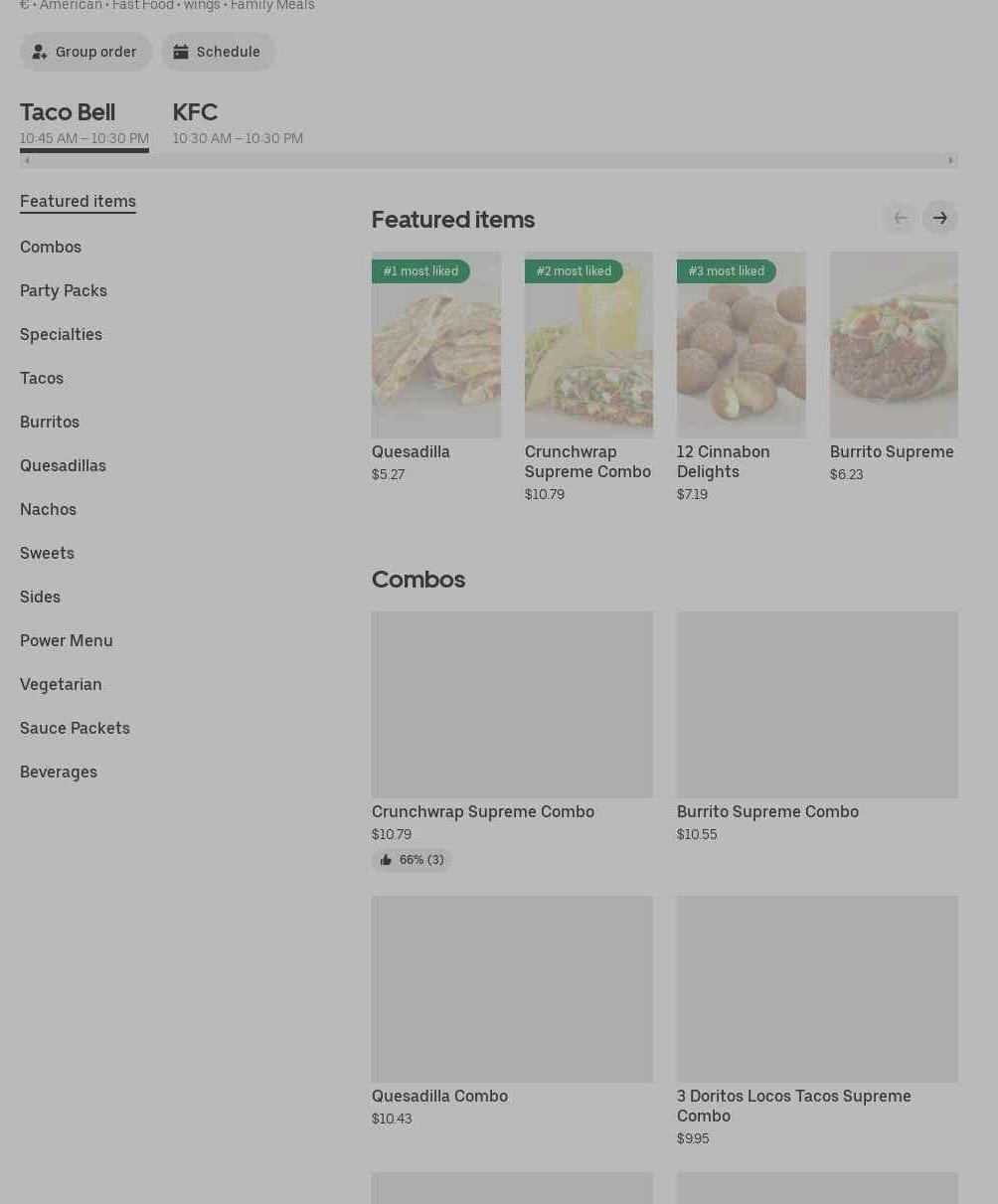Screen dimensions: 998x1204
Task: Click next arrow in Featured items carousel
Action: click(x=939, y=218)
